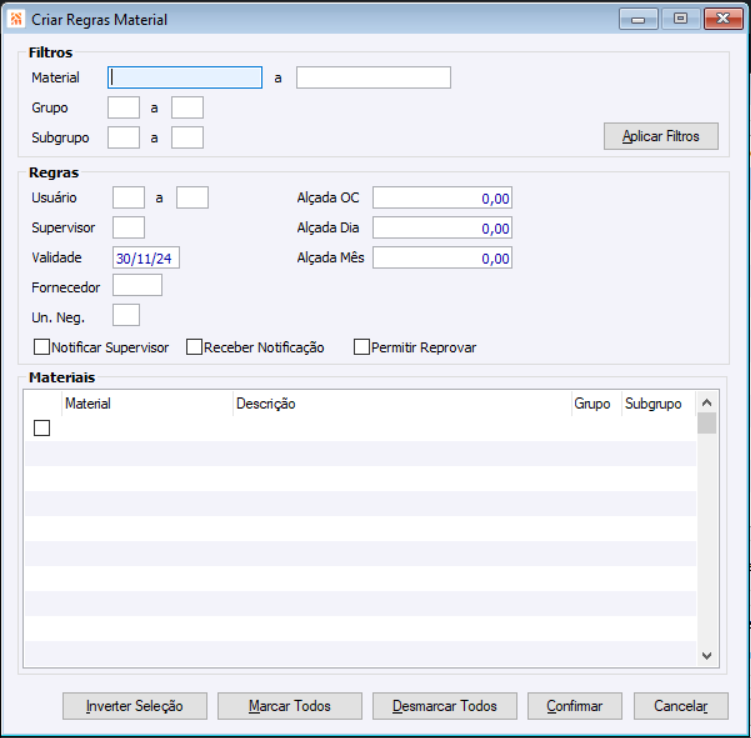Click the Subgrupo start field
The image size is (751, 738).
(124, 137)
